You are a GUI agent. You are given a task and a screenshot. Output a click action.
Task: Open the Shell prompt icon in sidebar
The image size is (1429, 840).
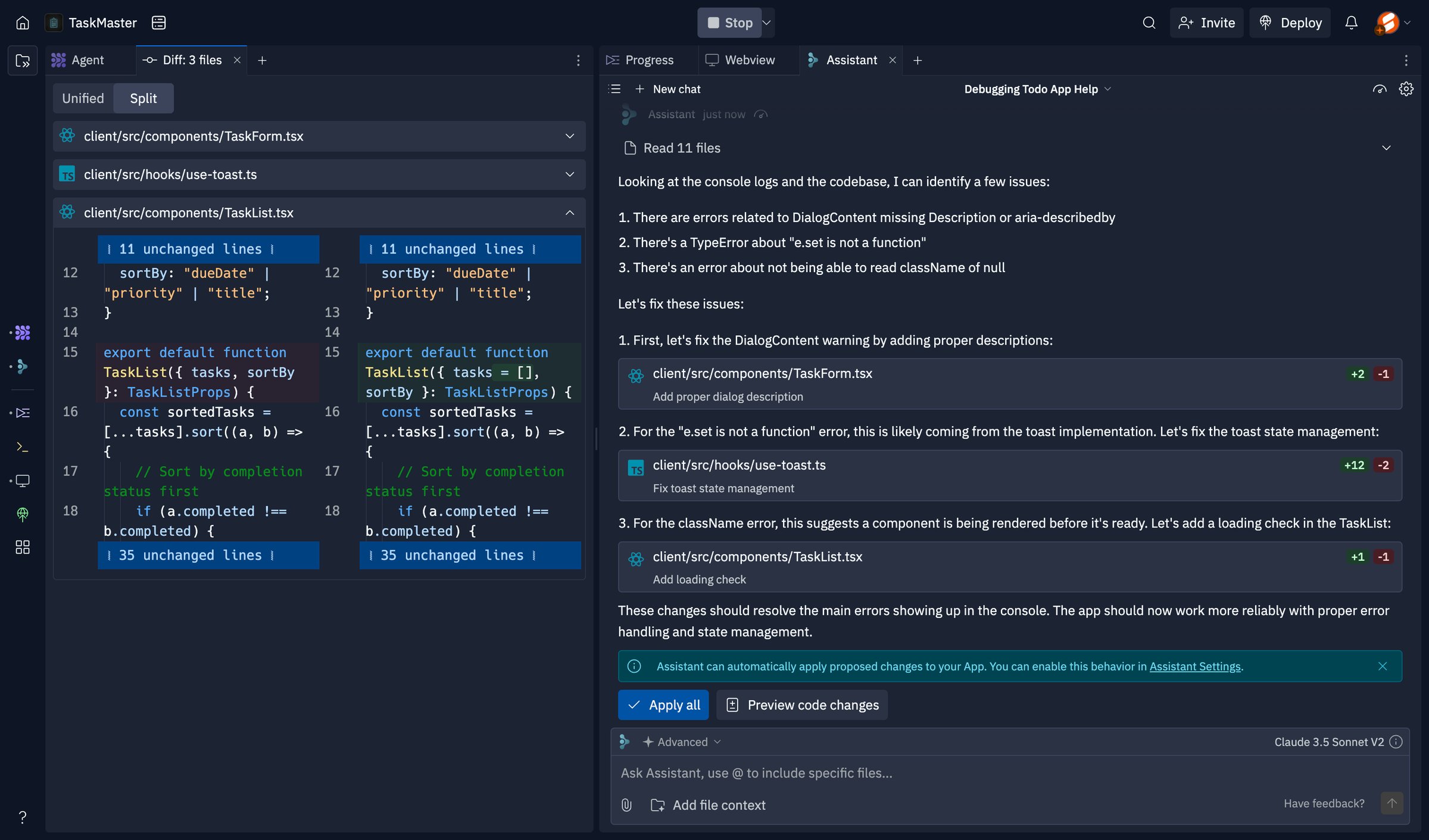coord(23,446)
